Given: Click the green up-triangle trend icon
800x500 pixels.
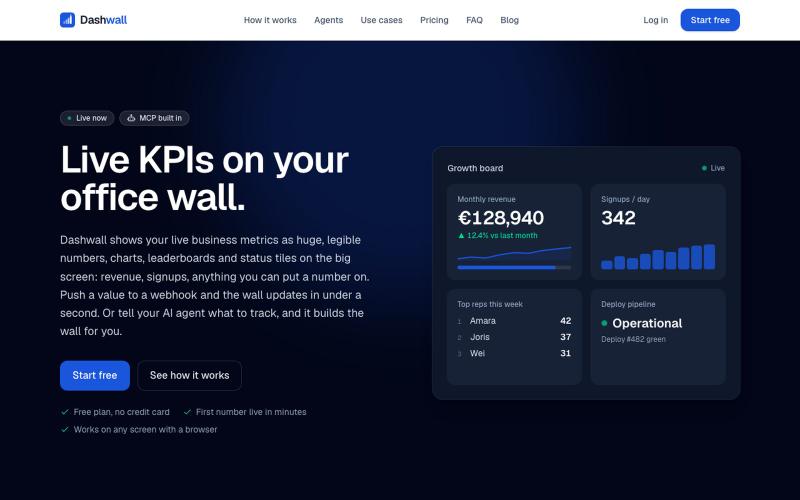Looking at the screenshot, I should (461, 236).
